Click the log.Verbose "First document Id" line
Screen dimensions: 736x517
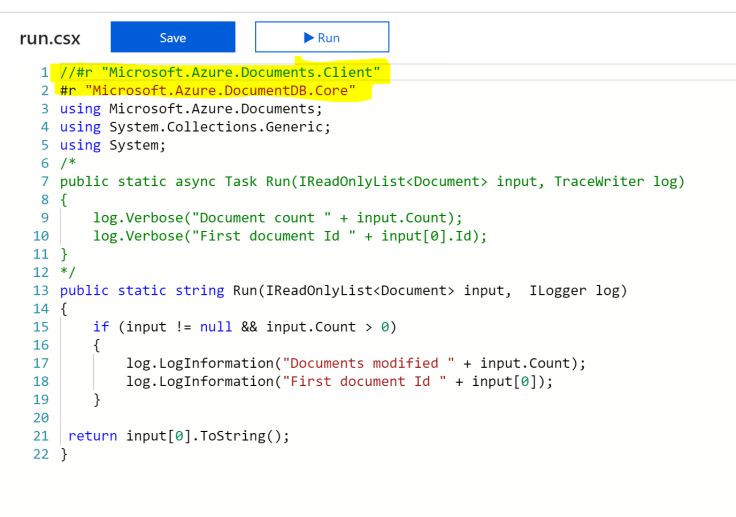[290, 236]
